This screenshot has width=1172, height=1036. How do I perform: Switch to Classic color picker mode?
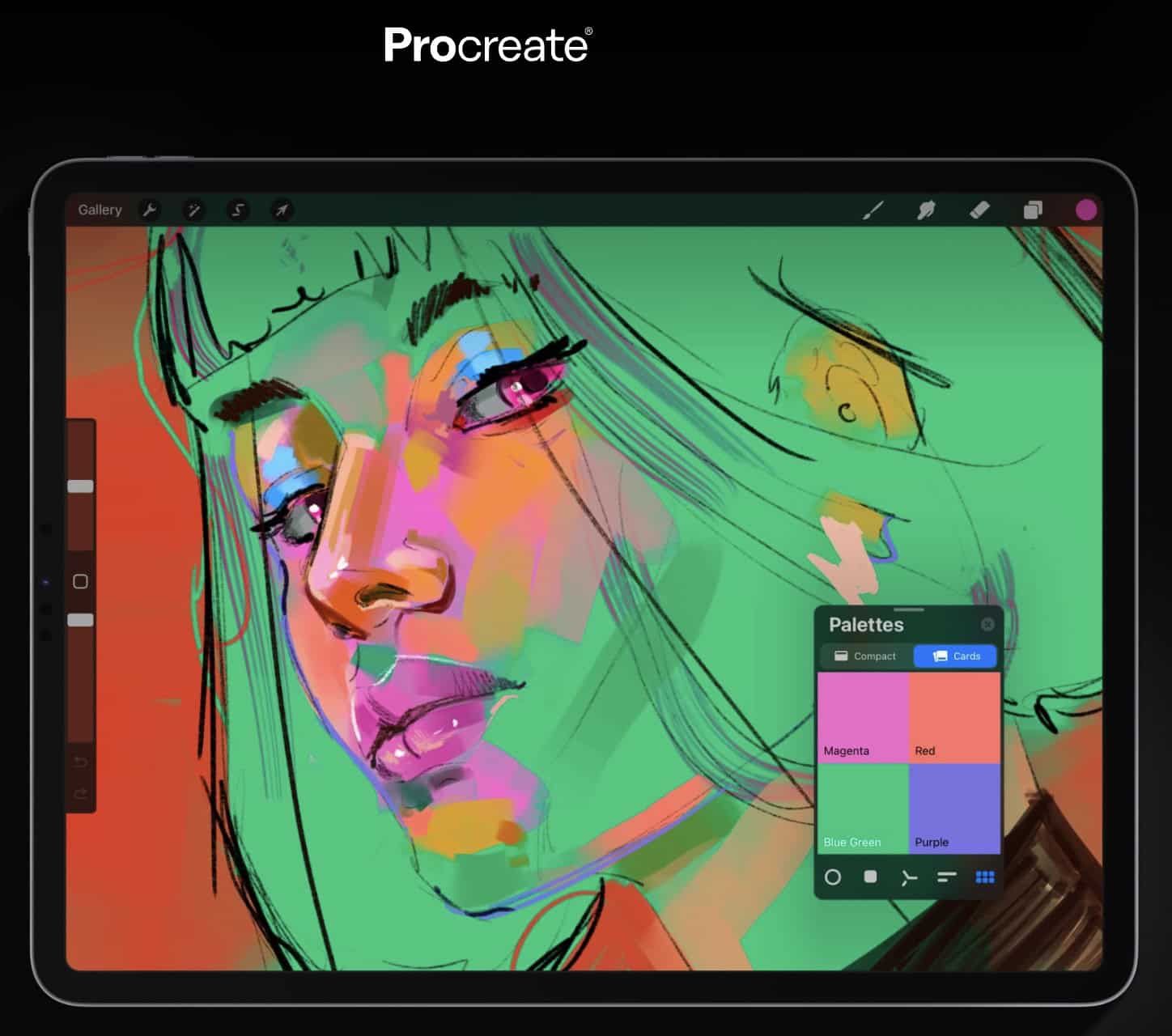tap(871, 877)
